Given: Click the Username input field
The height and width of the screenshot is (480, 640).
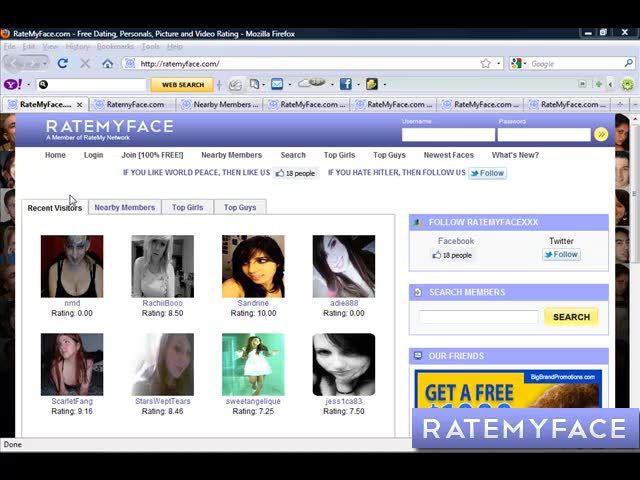Looking at the screenshot, I should tap(448, 135).
